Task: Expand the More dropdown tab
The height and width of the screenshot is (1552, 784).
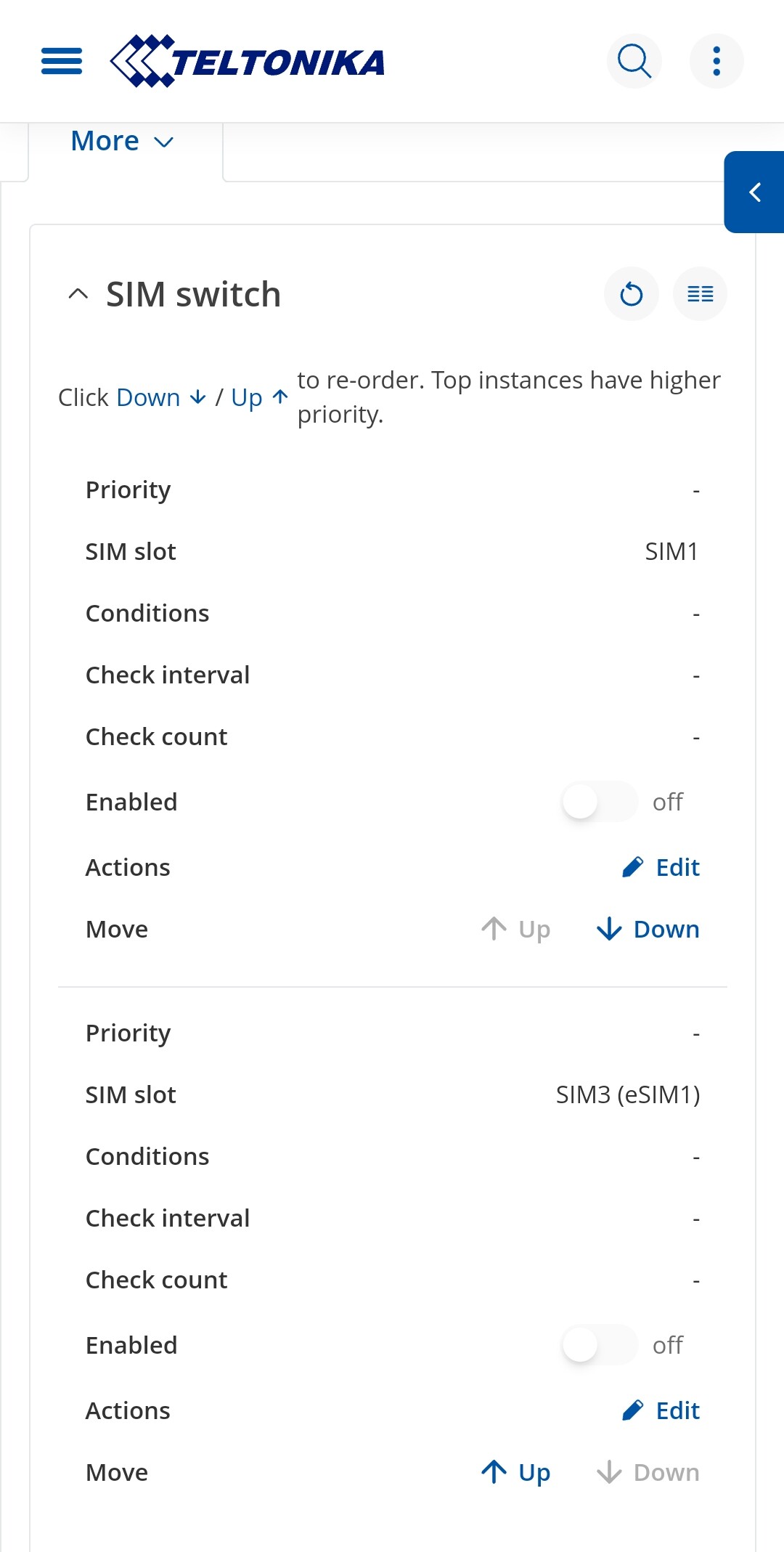Action: pyautogui.click(x=123, y=141)
